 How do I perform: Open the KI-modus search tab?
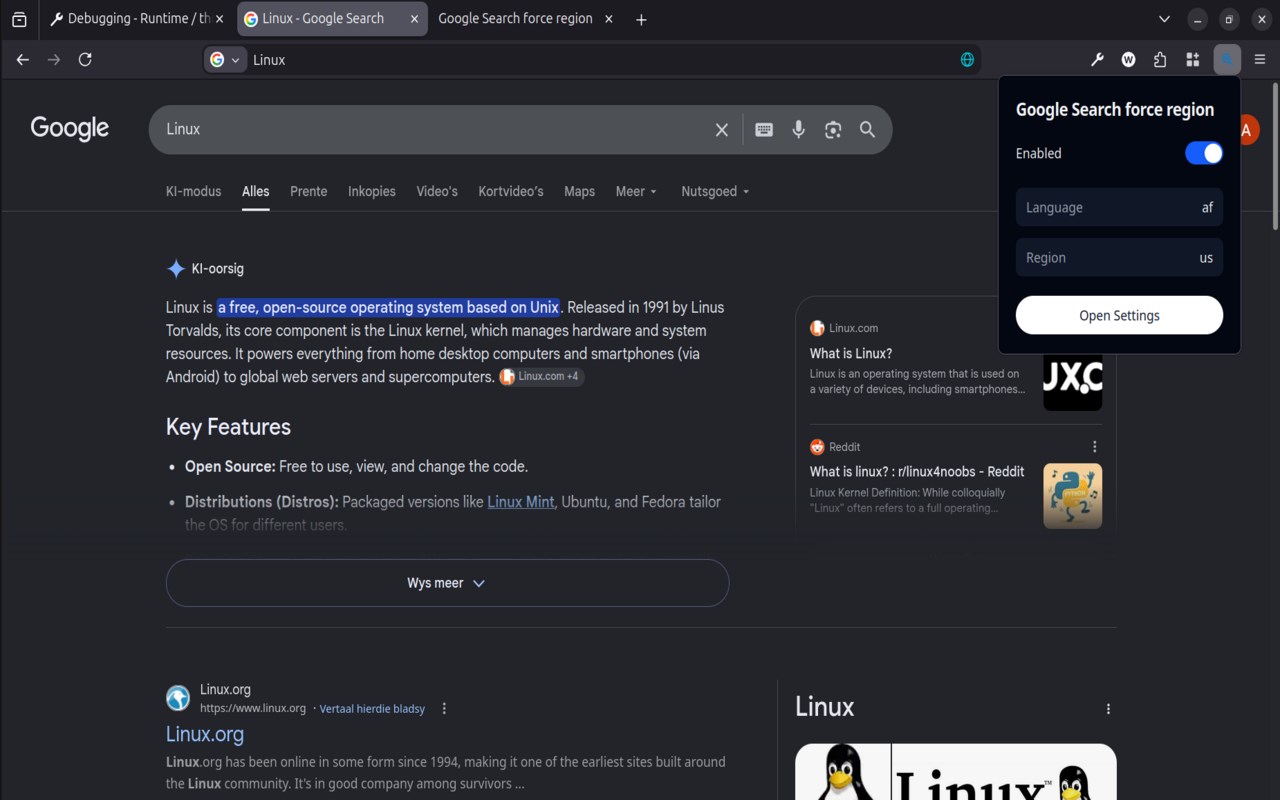coord(193,191)
